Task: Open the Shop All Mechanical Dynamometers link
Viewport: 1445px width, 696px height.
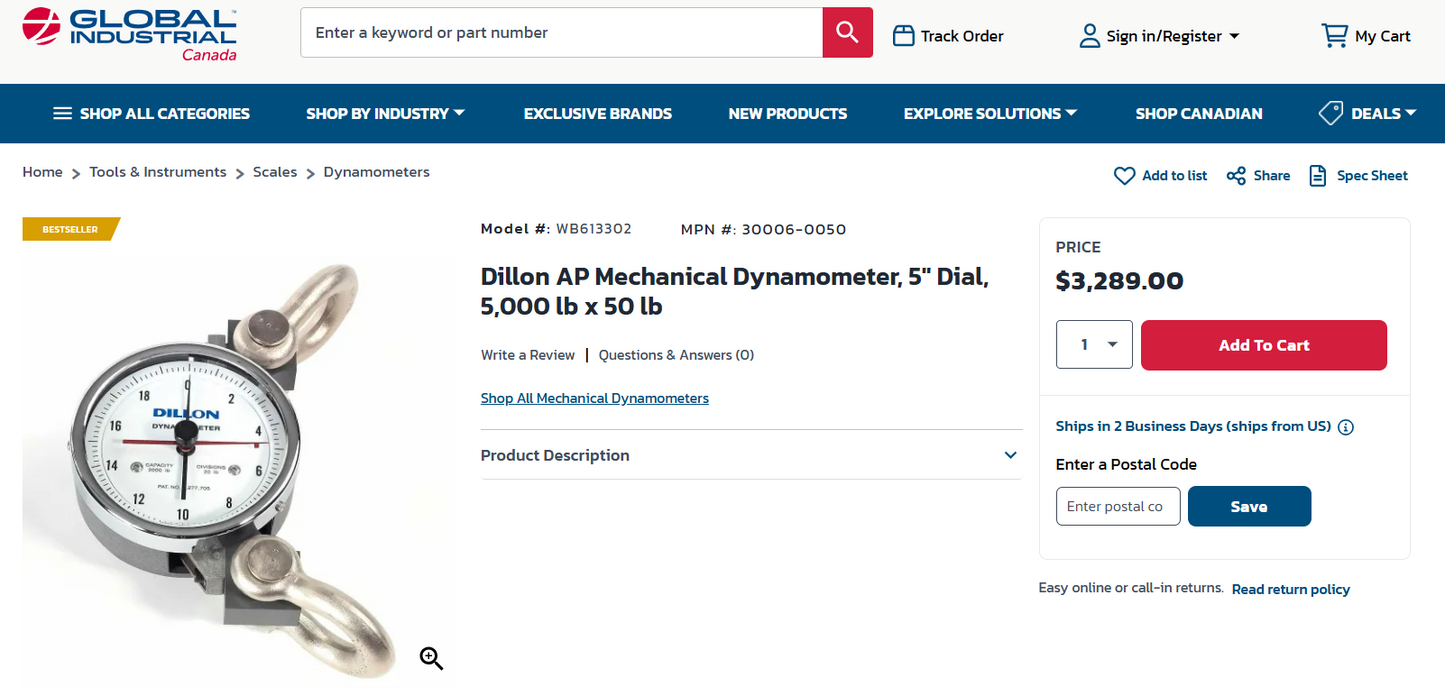Action: pyautogui.click(x=594, y=397)
